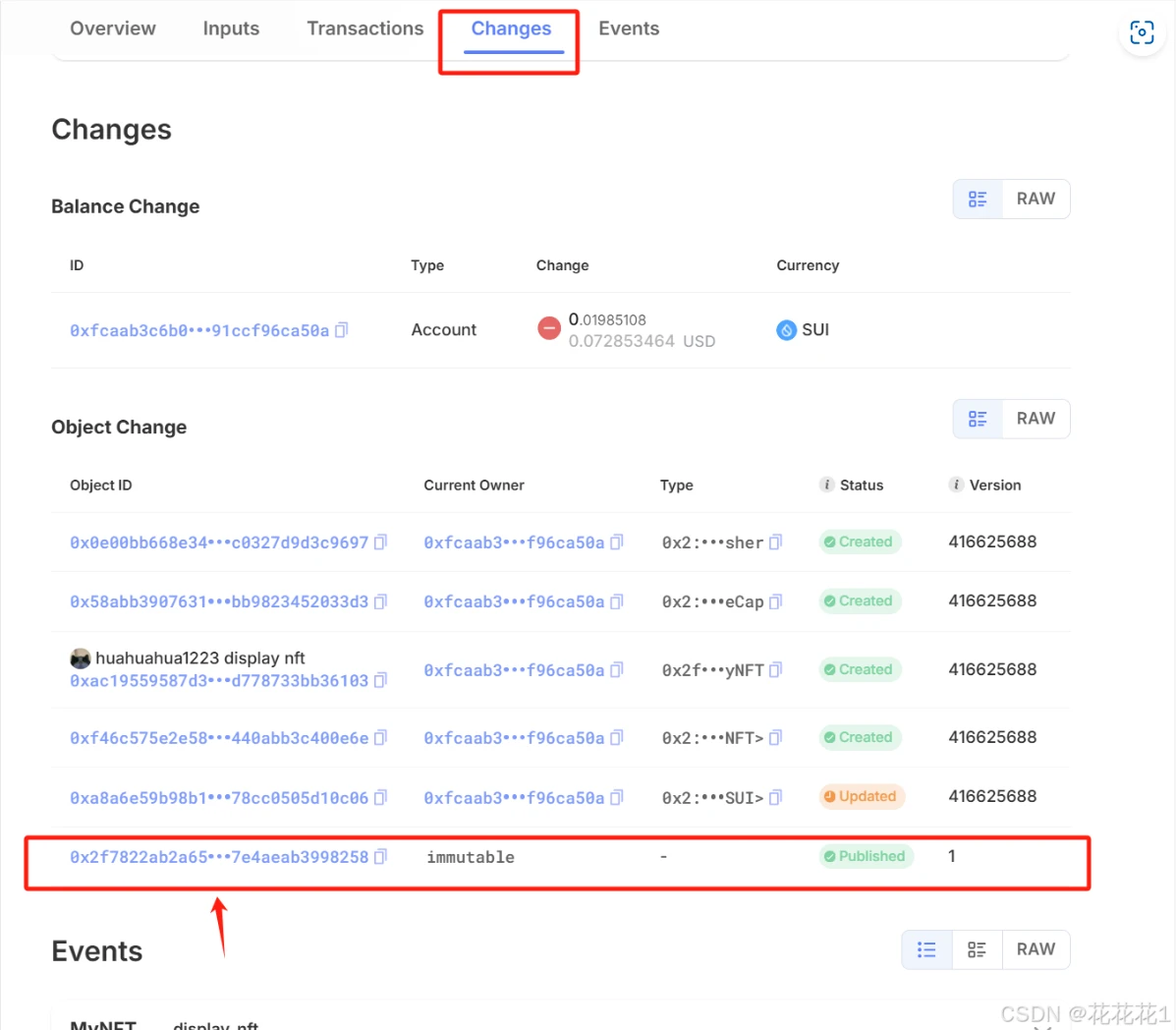This screenshot has height=1030, width=1176.
Task: Click info icon beside Version column header
Action: (x=956, y=485)
